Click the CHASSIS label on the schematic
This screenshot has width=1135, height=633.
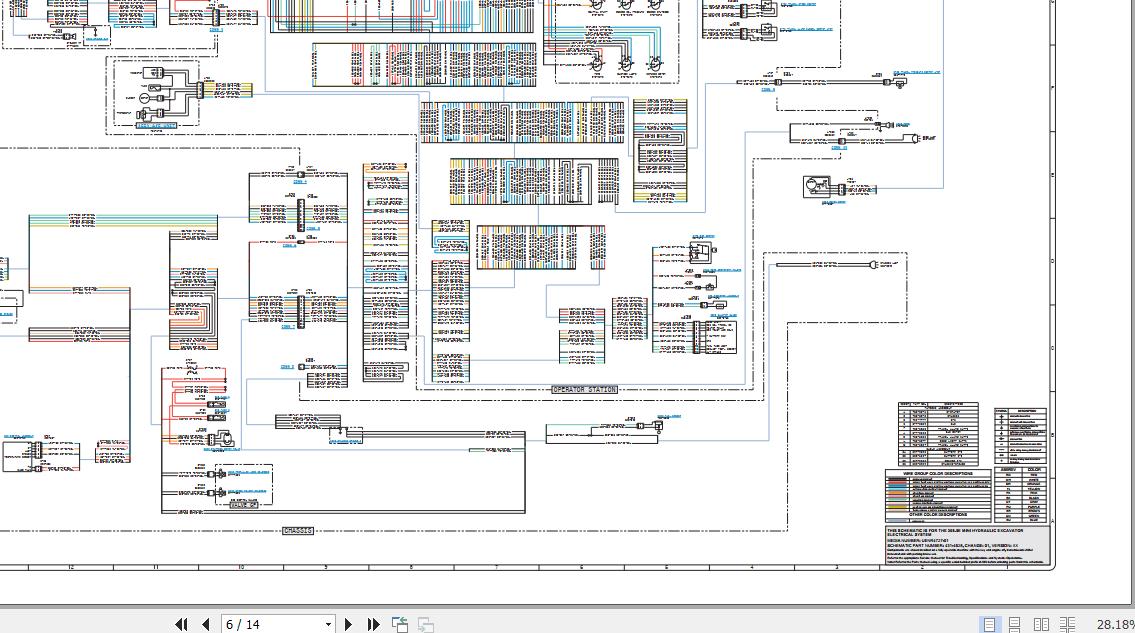298,531
